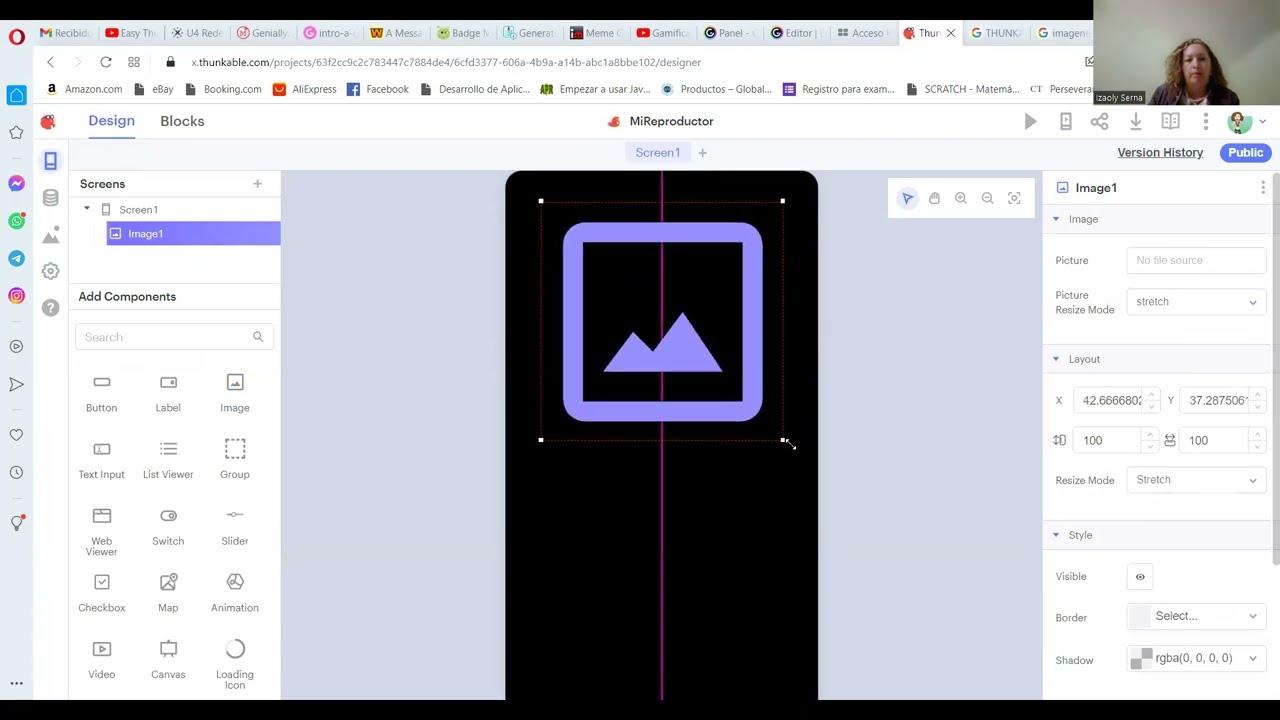Click the share project icon
The height and width of the screenshot is (720, 1280).
[1099, 121]
